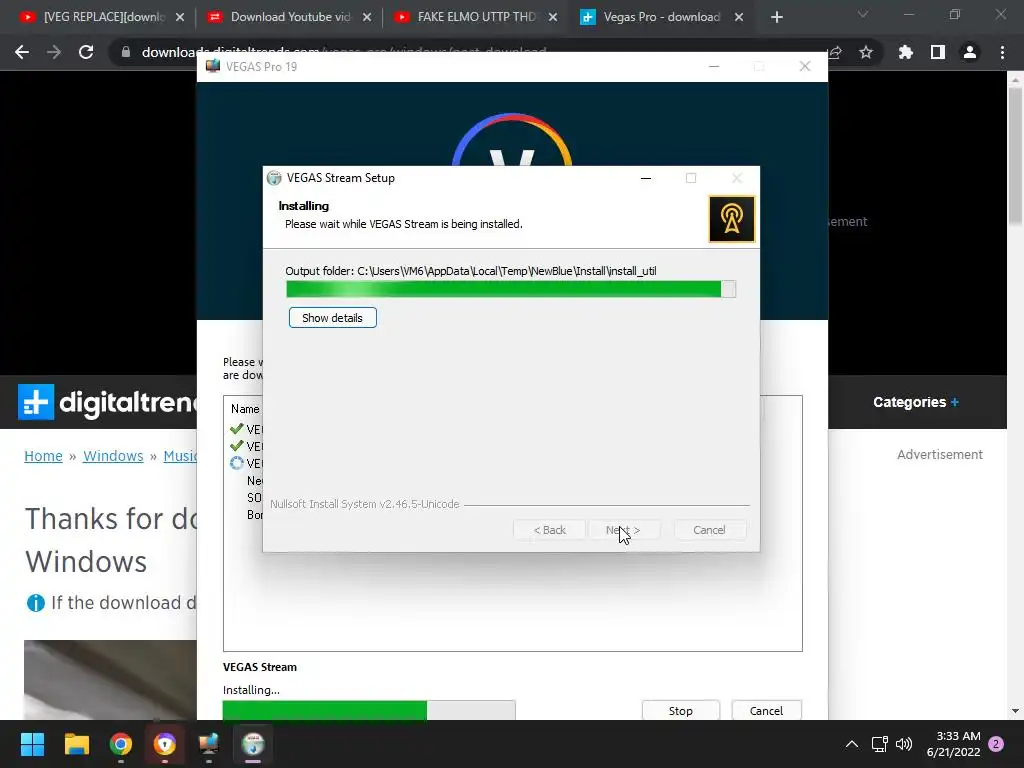Click the network icon in system tray
This screenshot has height=768, width=1024.
coord(880,744)
